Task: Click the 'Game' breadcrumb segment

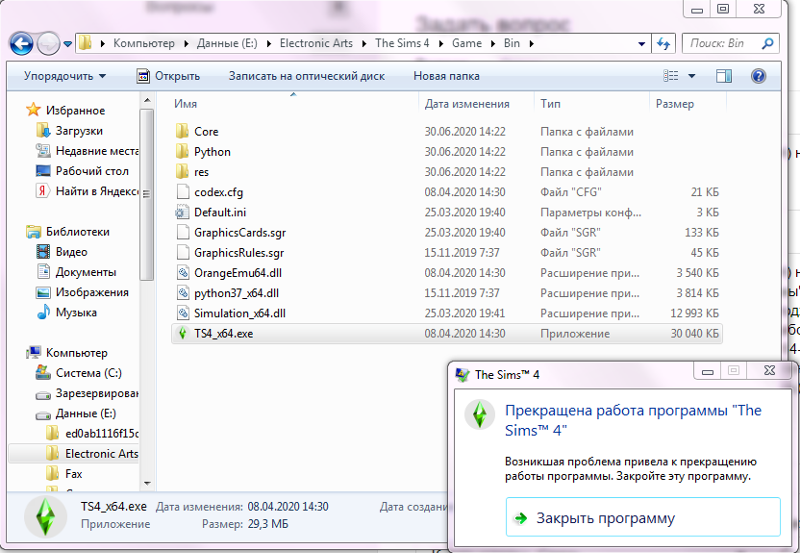Action: [466, 43]
